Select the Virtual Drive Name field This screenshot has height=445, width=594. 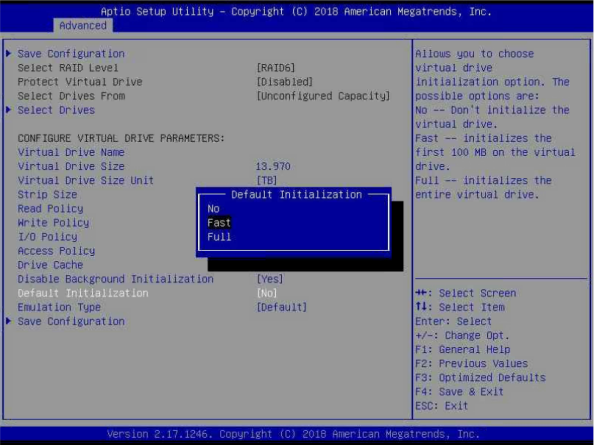71,152
